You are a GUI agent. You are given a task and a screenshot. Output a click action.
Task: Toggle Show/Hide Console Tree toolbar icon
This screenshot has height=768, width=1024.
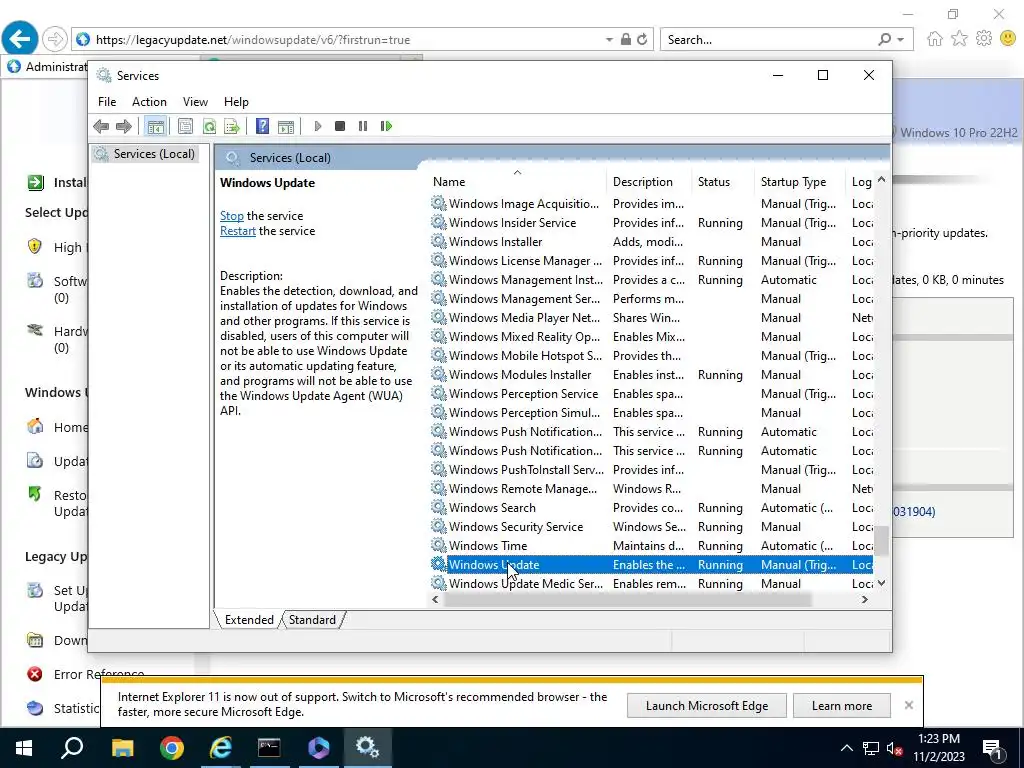click(155, 126)
